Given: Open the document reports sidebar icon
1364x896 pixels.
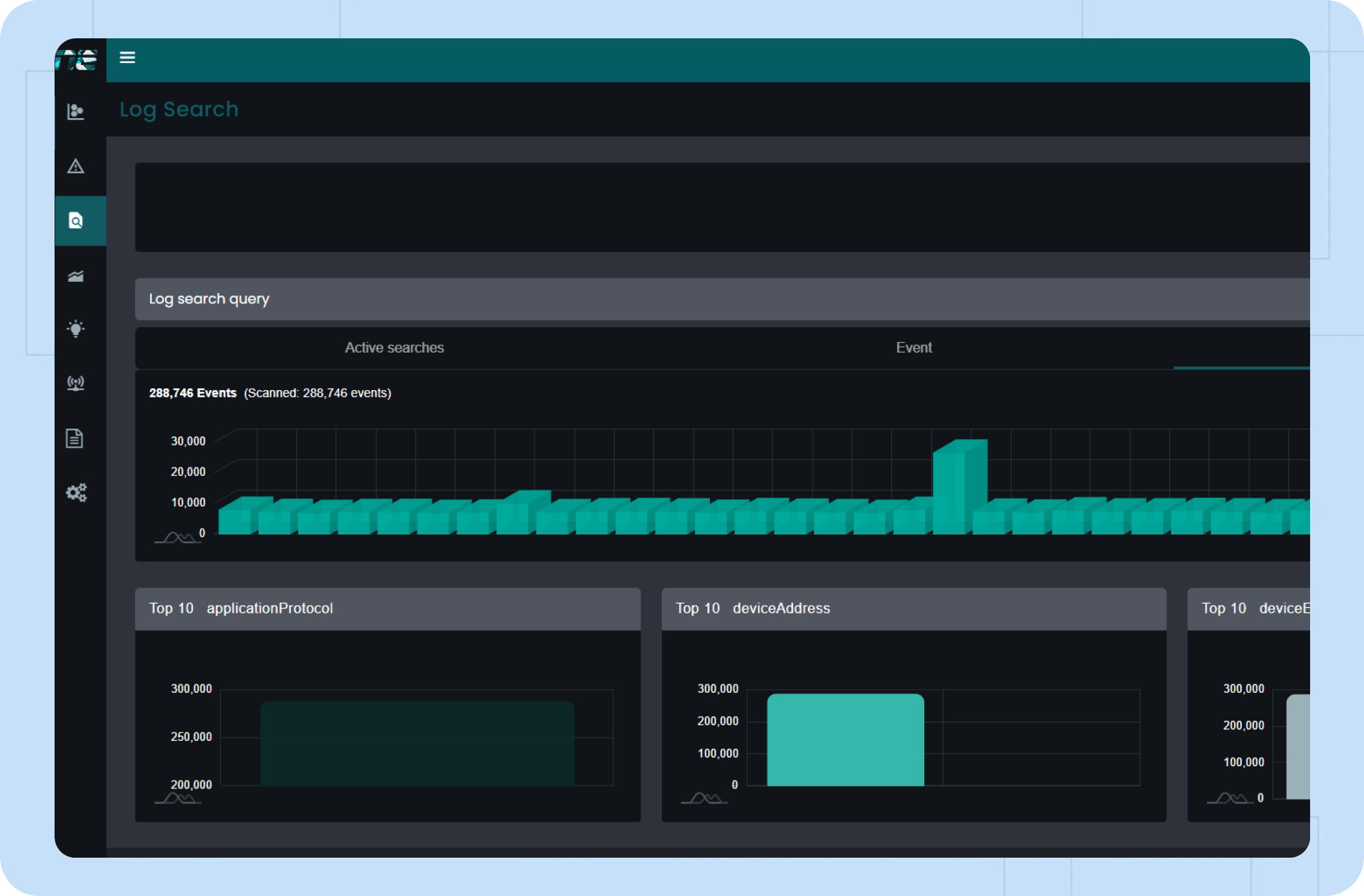Looking at the screenshot, I should [75, 438].
